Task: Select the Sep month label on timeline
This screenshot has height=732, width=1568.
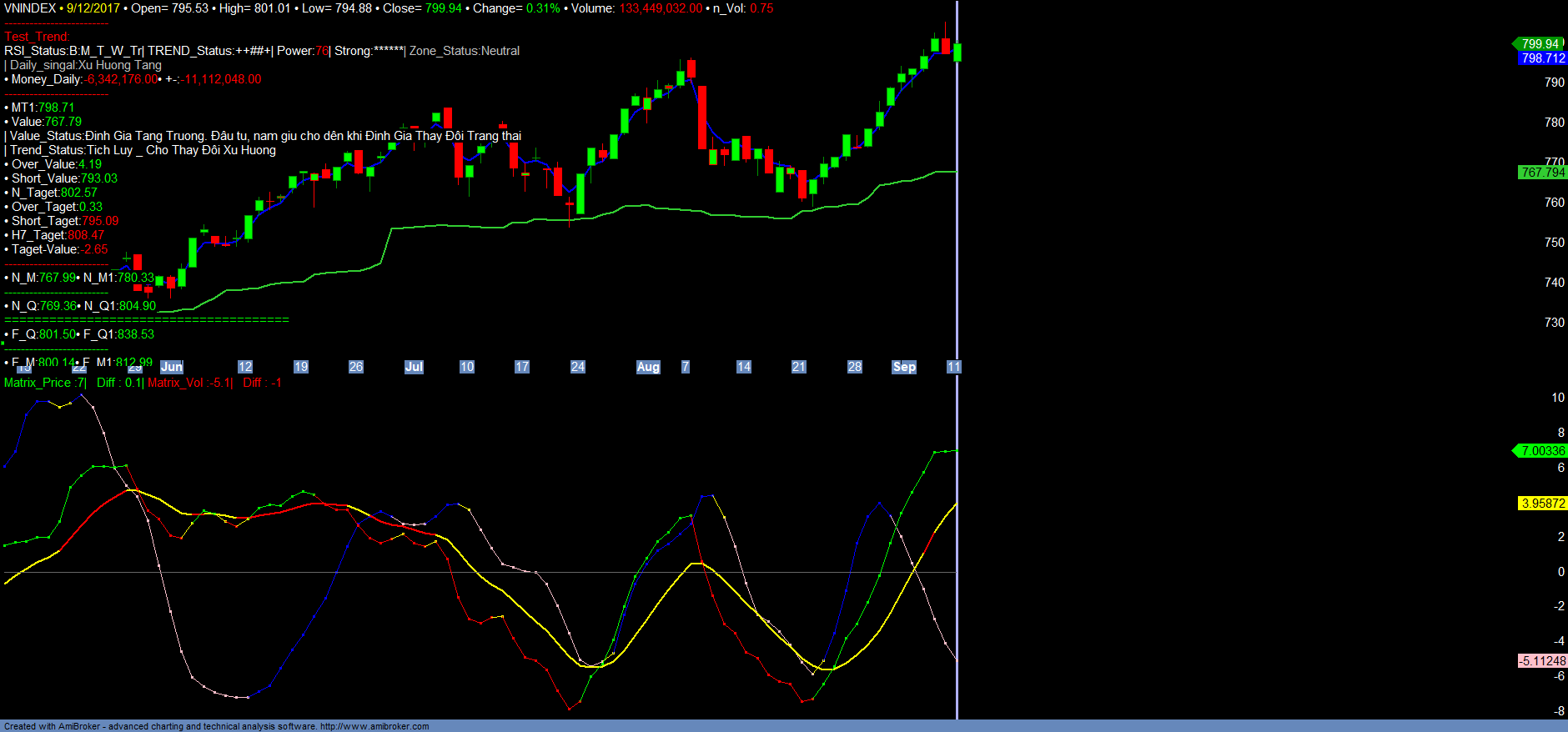Action: (904, 367)
